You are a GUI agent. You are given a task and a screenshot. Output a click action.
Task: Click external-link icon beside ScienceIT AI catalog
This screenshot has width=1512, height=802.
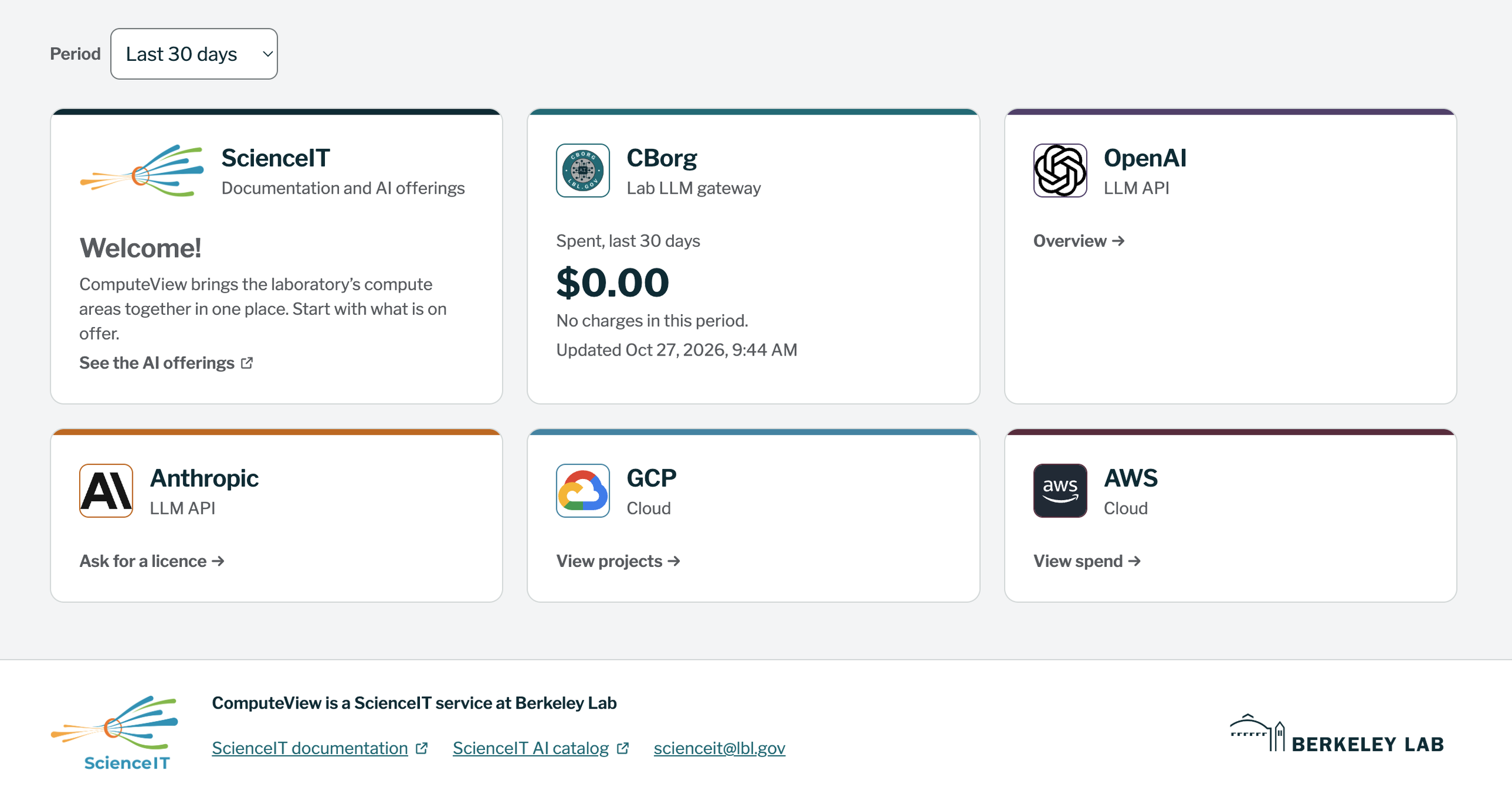point(623,748)
